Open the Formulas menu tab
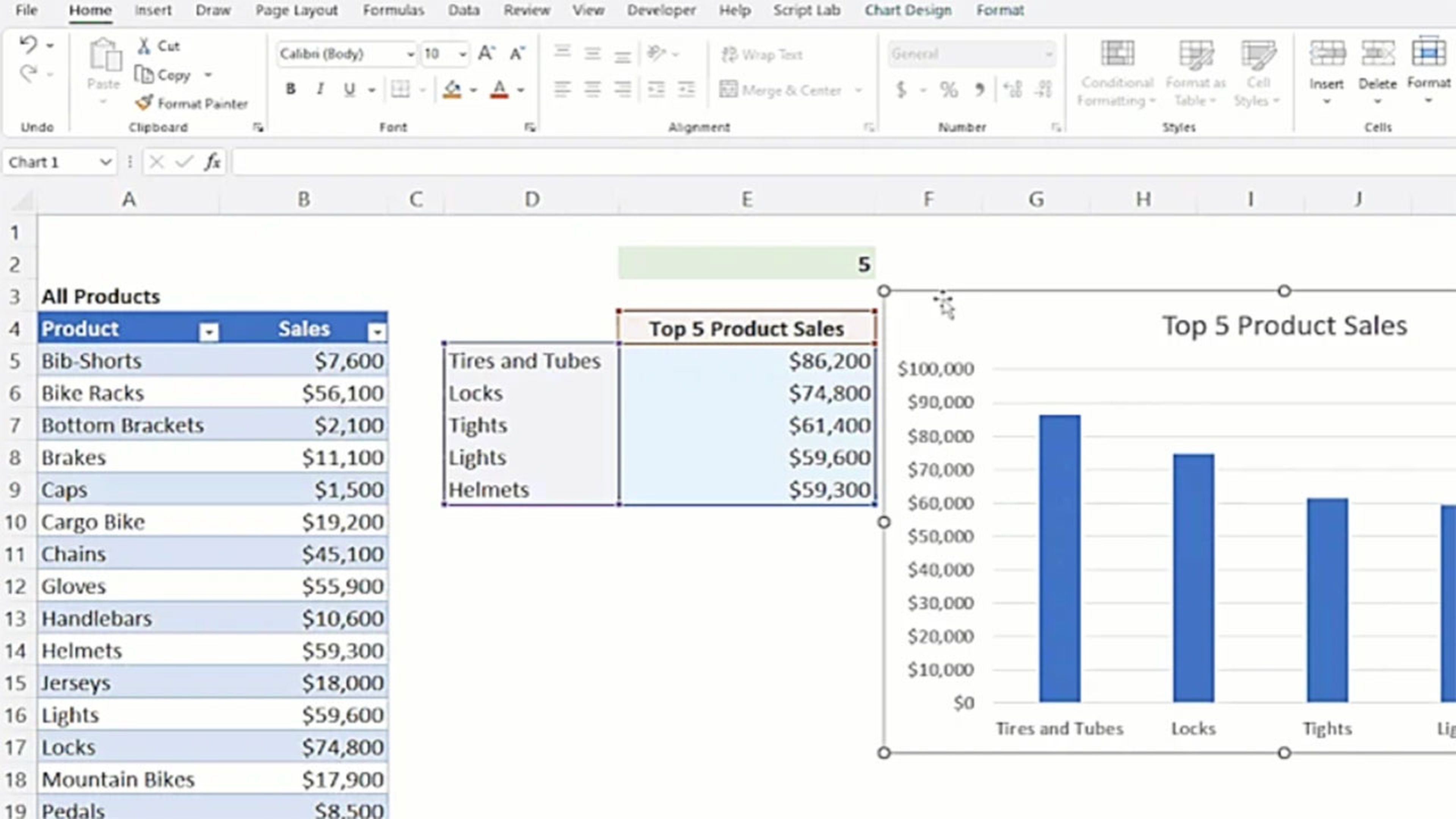The image size is (1456, 819). 394,10
